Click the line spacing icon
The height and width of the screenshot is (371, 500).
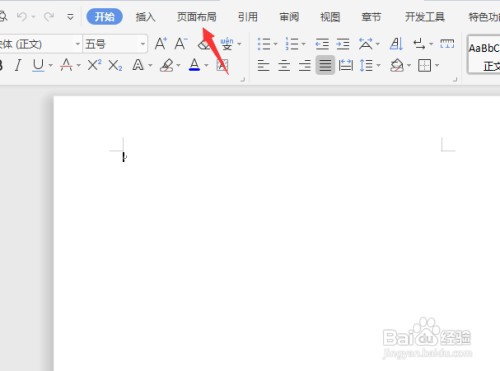pyautogui.click(x=366, y=65)
